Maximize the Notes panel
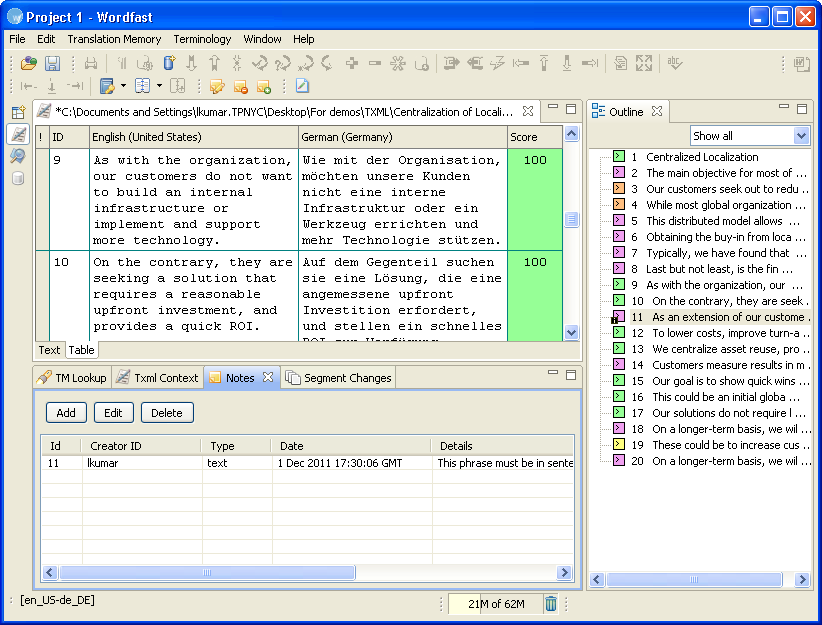The height and width of the screenshot is (625, 822). coord(571,374)
